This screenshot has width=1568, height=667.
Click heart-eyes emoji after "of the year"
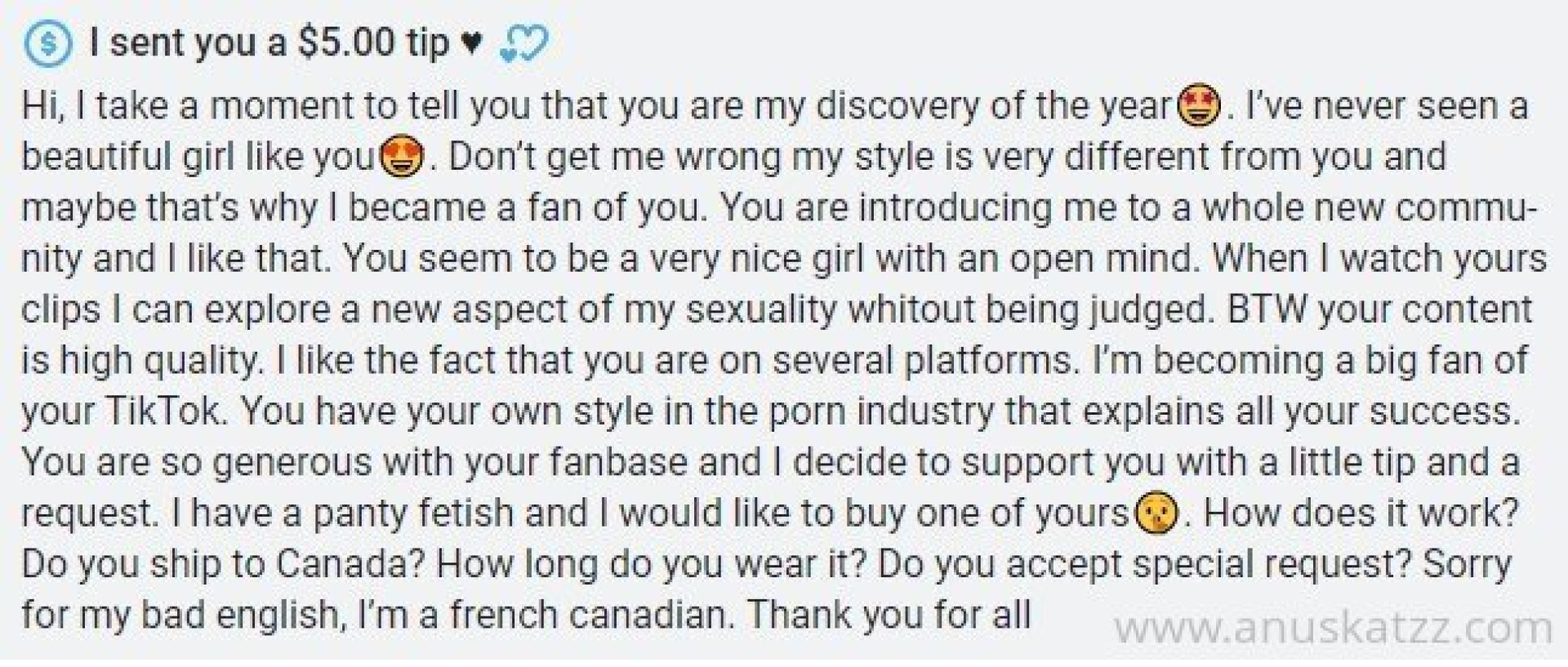point(1198,107)
